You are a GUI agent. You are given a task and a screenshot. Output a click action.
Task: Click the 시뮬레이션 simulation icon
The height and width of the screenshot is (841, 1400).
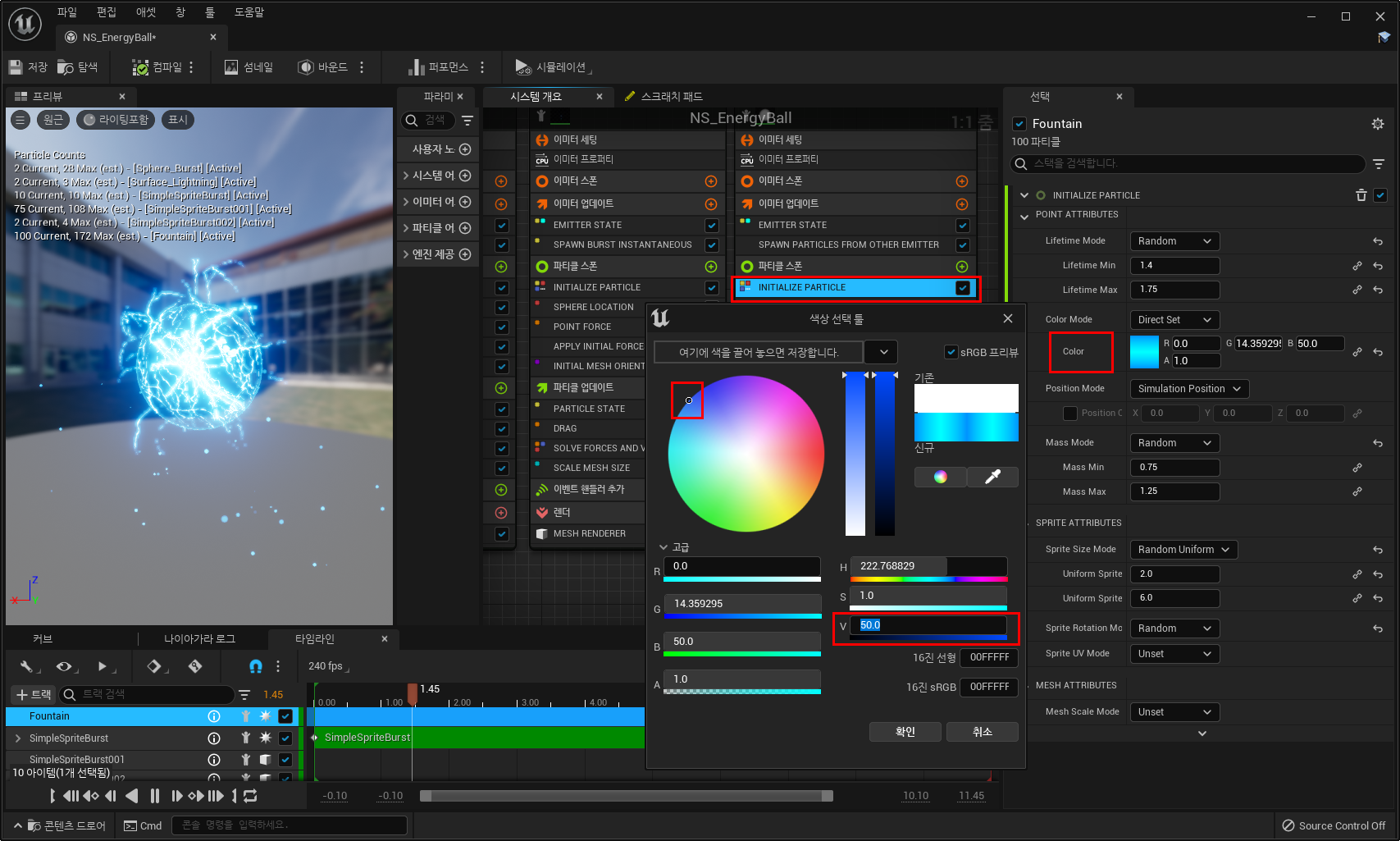(x=523, y=67)
